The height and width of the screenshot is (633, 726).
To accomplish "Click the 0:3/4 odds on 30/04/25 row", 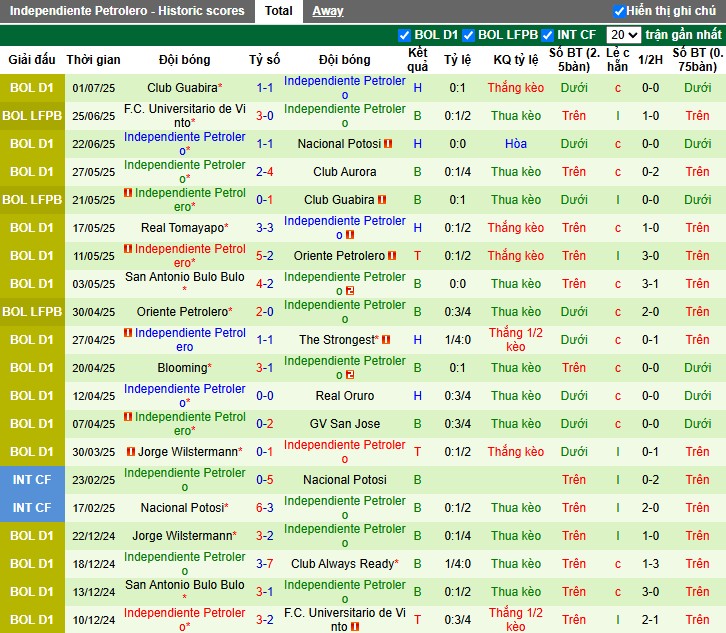I will point(457,312).
